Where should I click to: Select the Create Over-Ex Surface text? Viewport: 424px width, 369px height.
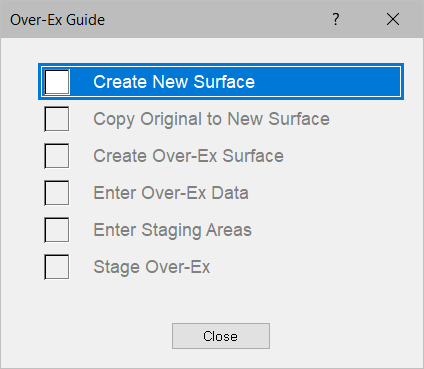(188, 156)
